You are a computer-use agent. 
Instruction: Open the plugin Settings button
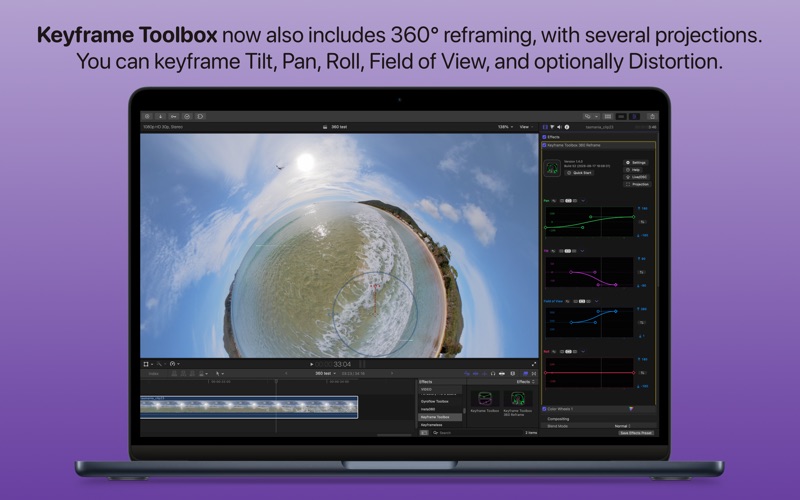pyautogui.click(x=637, y=162)
